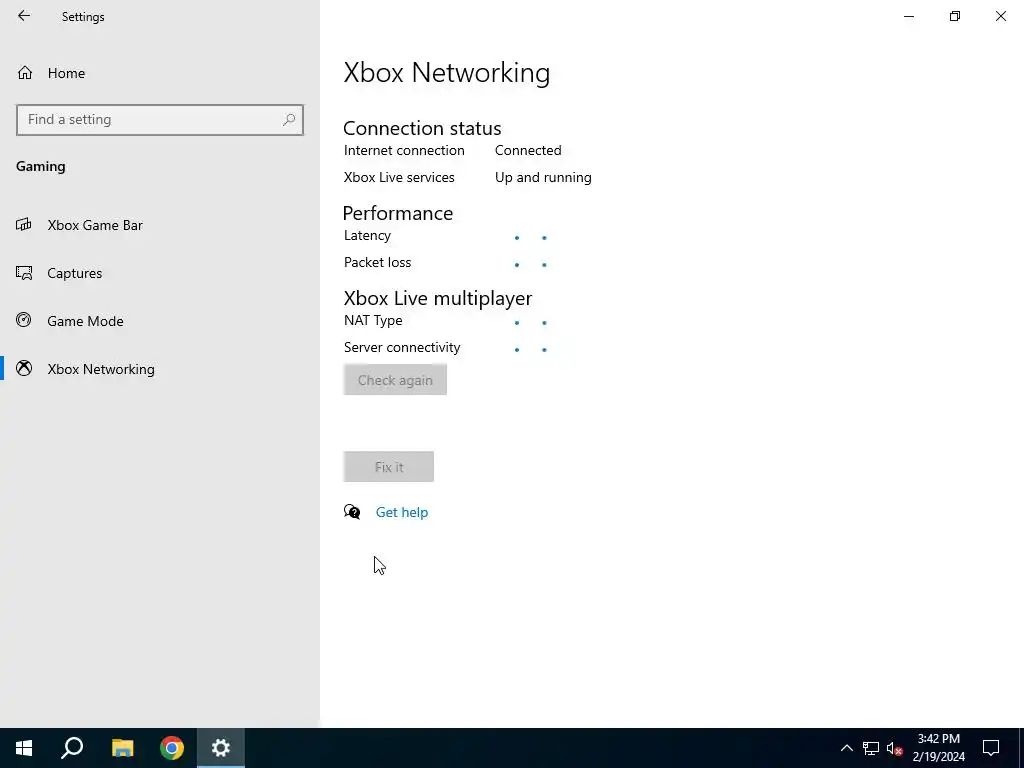Screen dimensions: 1024x768
Task: Open taskbar Search
Action: point(72,748)
